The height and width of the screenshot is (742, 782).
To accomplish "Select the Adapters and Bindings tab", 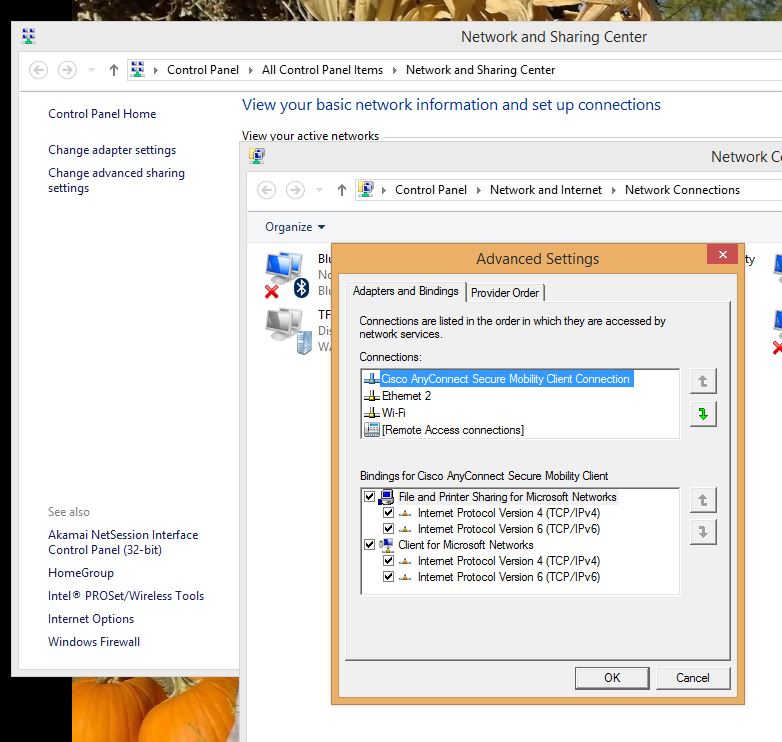I will click(405, 291).
